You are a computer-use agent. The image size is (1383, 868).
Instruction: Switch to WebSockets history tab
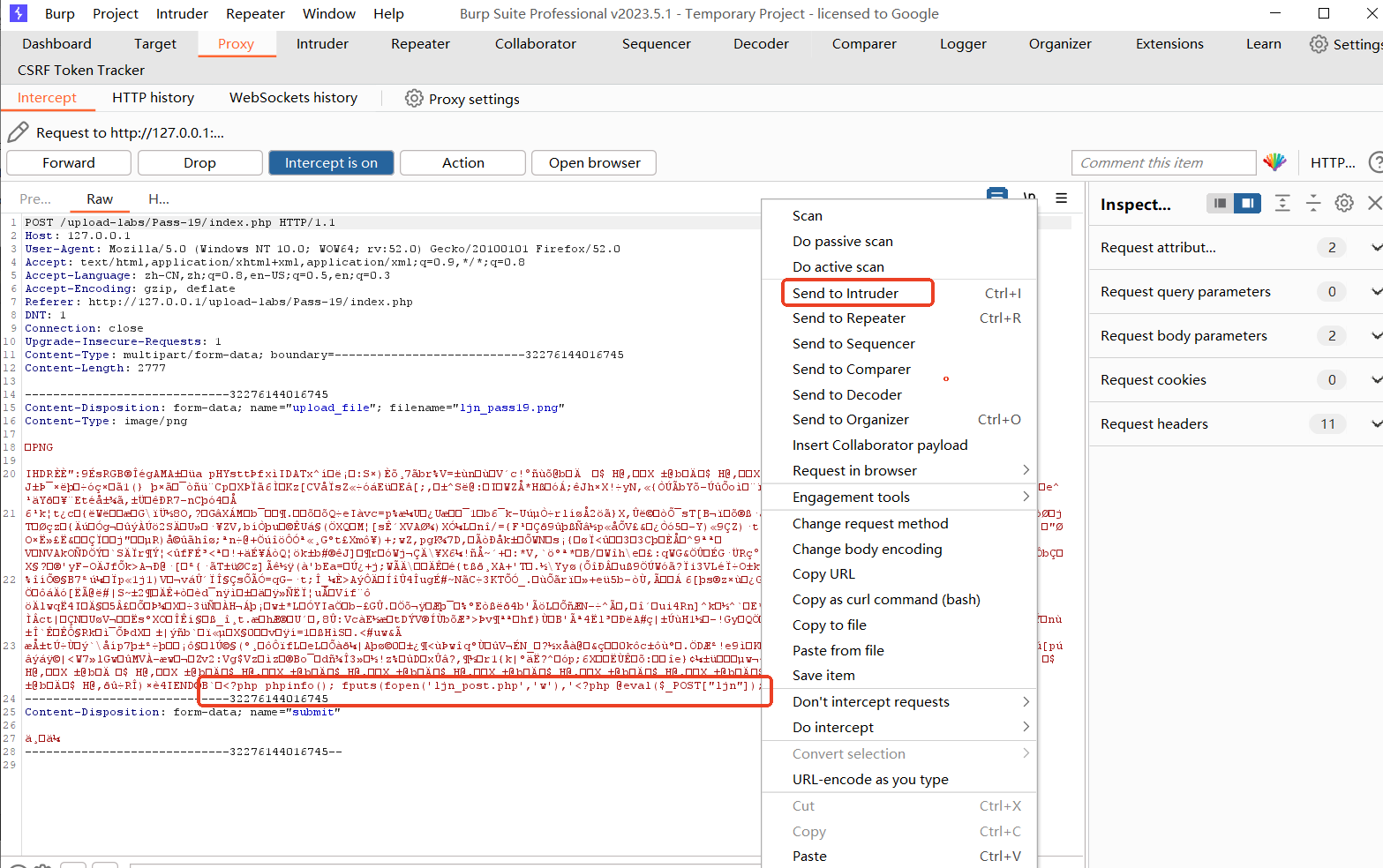pos(293,97)
